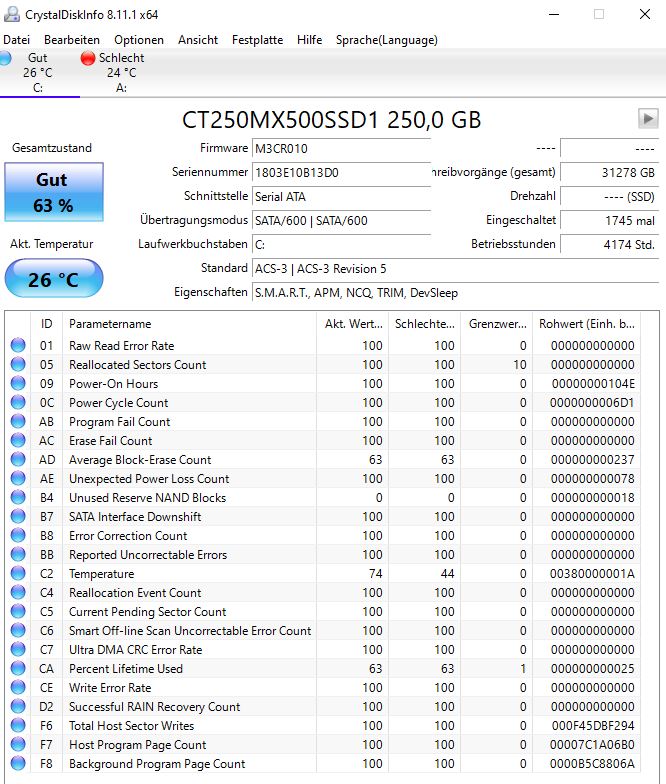
Task: Click the Akt. Wert column header
Action: pyautogui.click(x=353, y=324)
